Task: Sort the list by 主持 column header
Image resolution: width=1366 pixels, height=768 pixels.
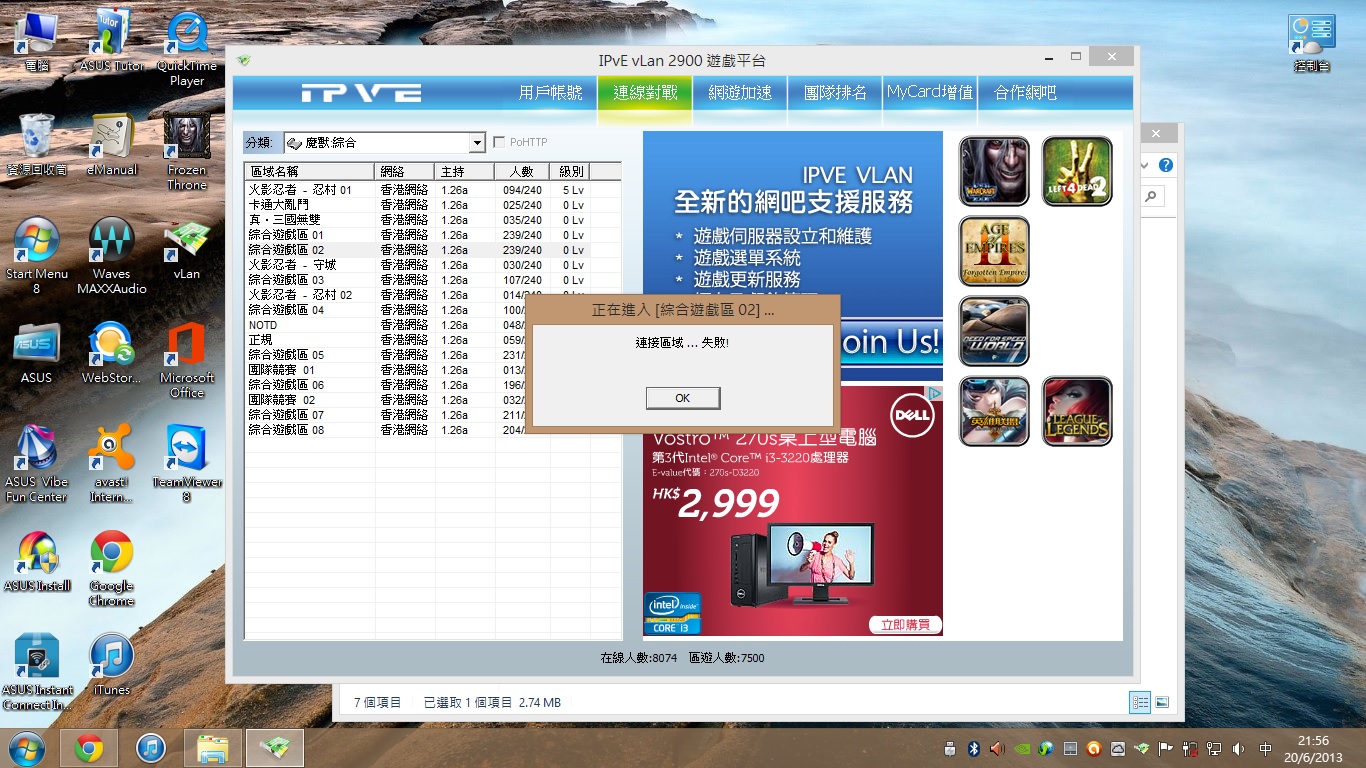Action: [x=465, y=171]
